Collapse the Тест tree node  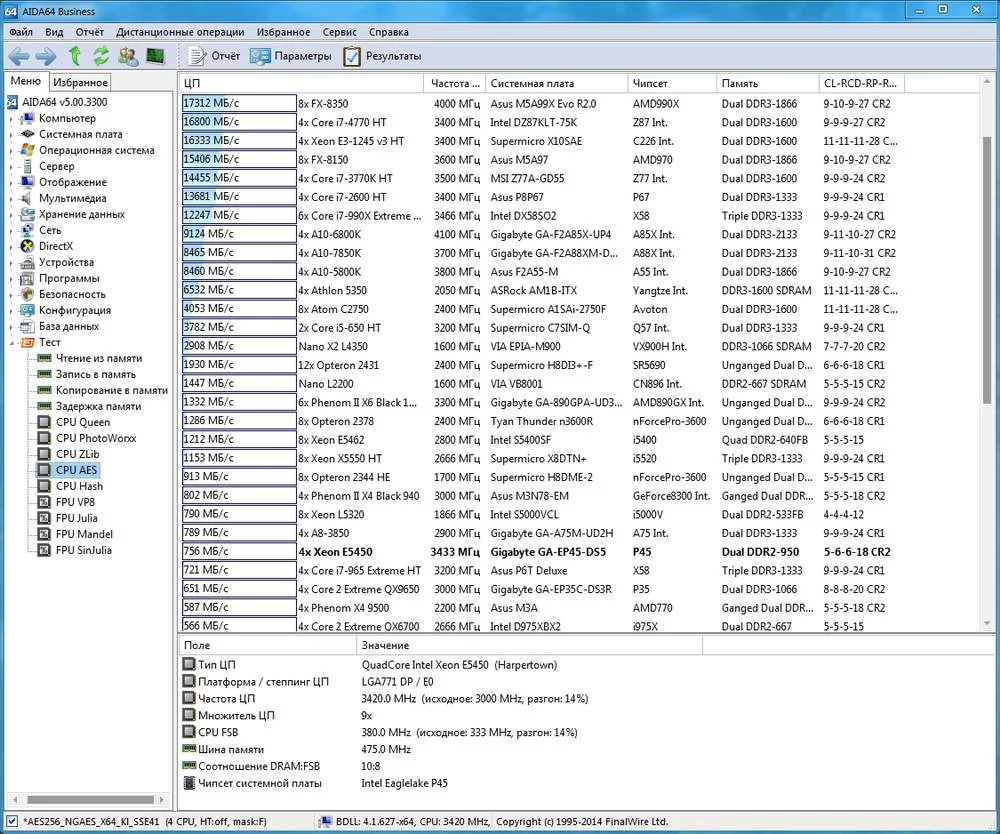[11, 342]
